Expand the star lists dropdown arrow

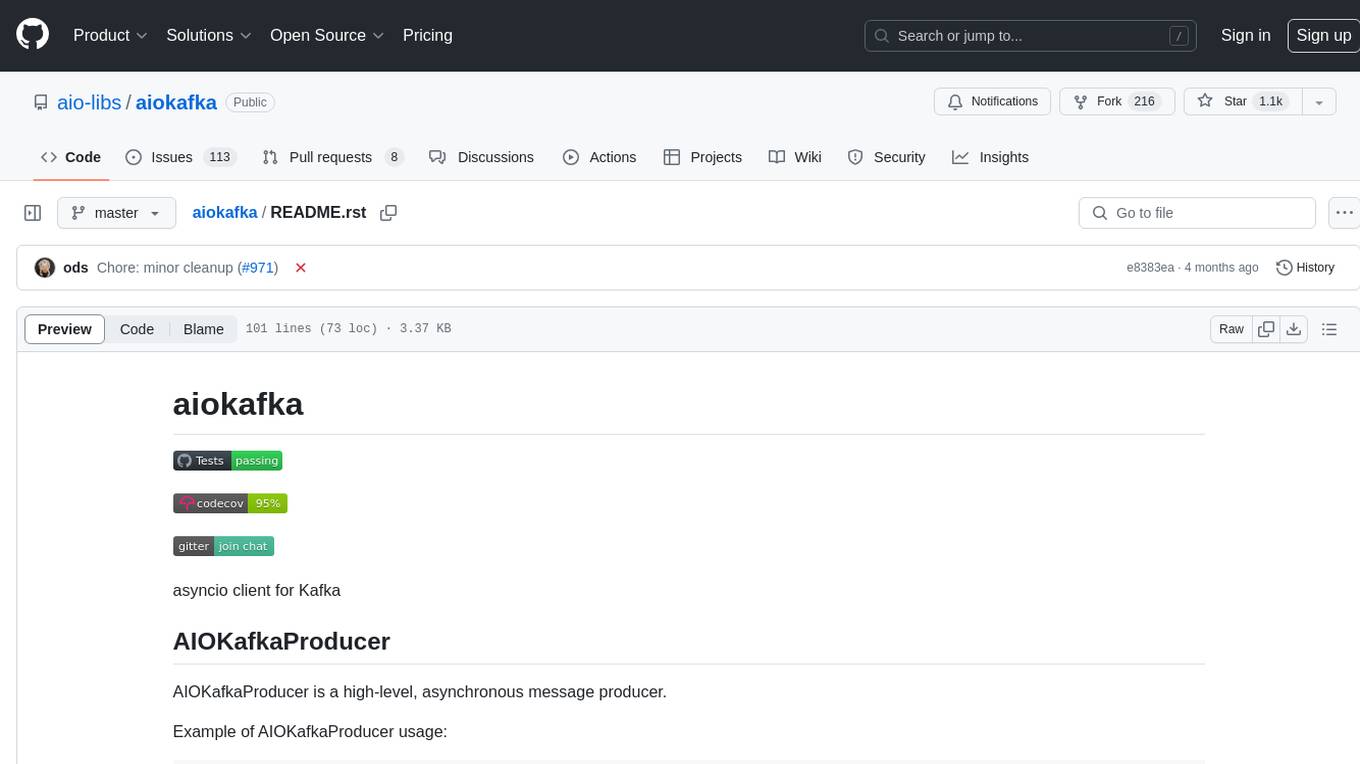coord(1319,102)
